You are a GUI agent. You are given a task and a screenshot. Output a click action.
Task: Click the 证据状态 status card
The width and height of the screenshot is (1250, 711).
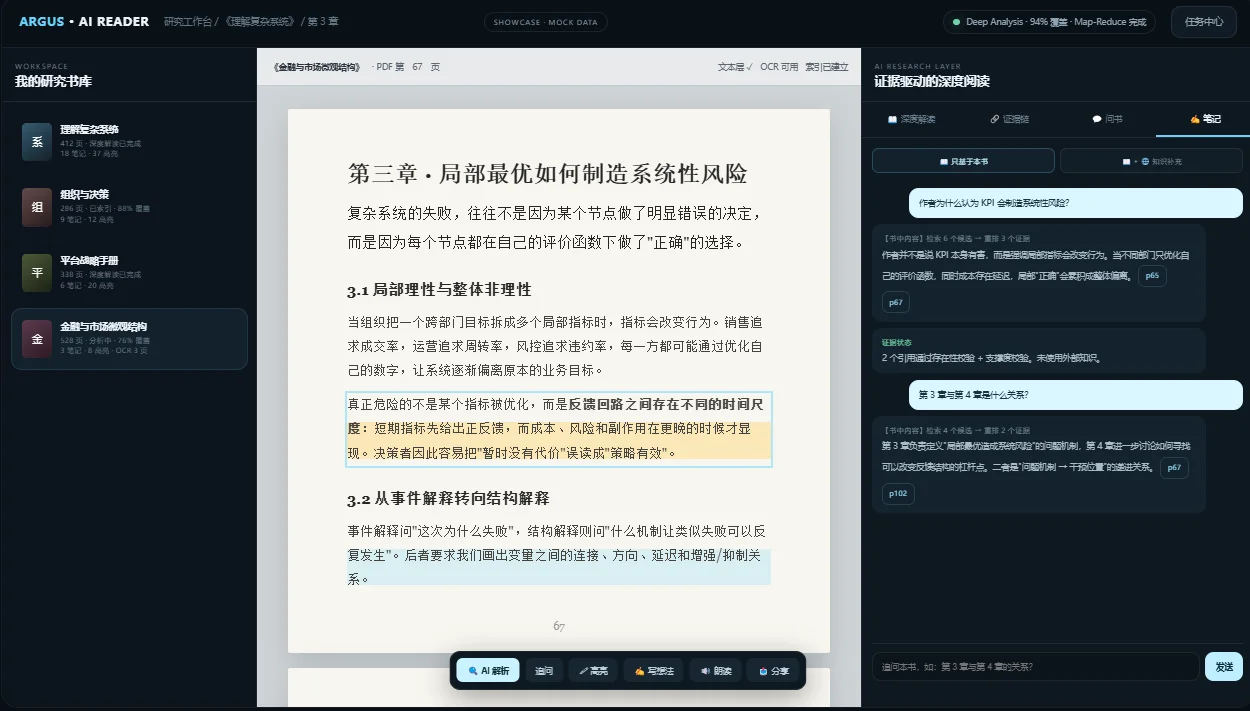pyautogui.click(x=1039, y=351)
